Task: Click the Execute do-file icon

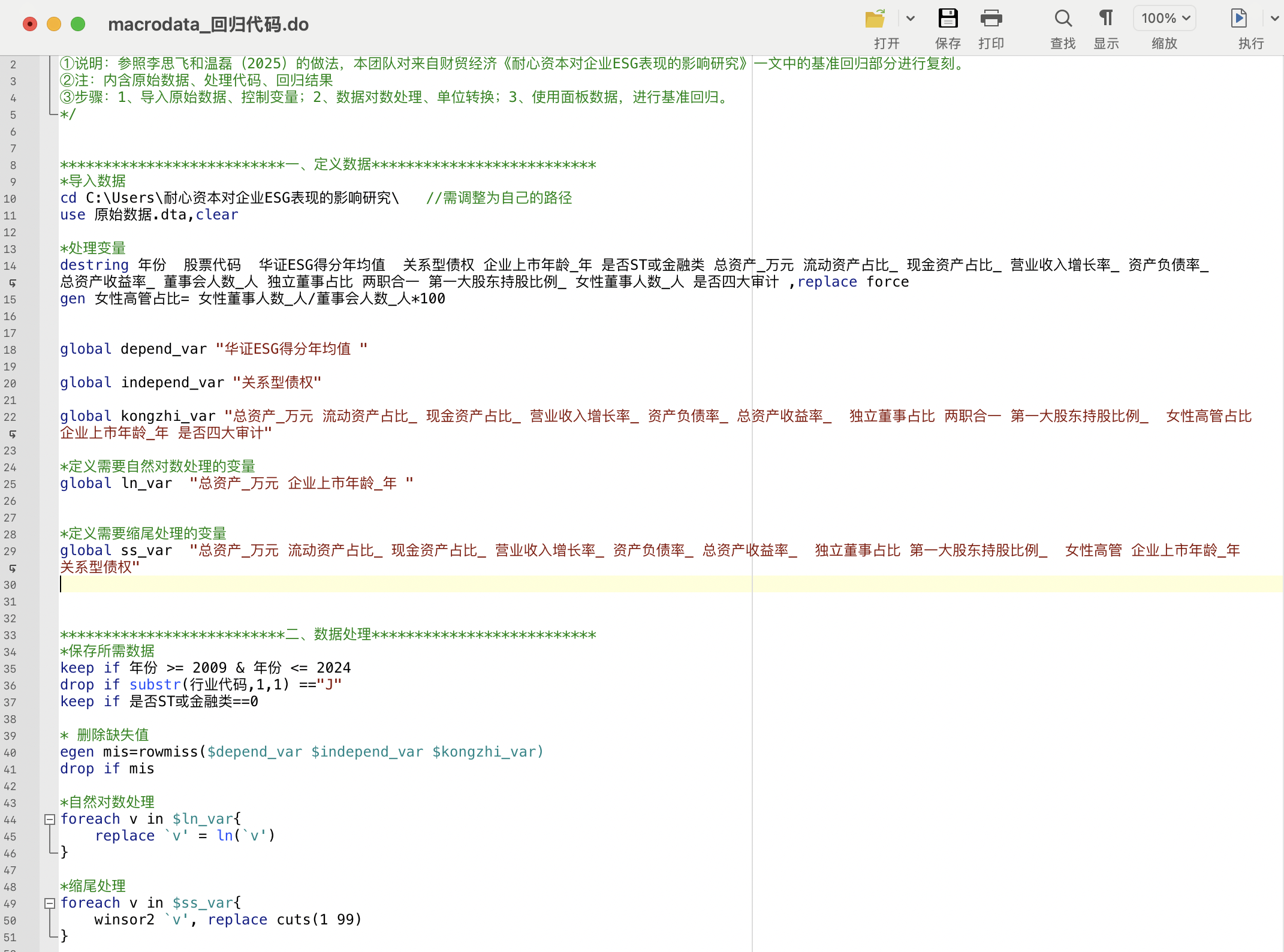Action: tap(1238, 19)
